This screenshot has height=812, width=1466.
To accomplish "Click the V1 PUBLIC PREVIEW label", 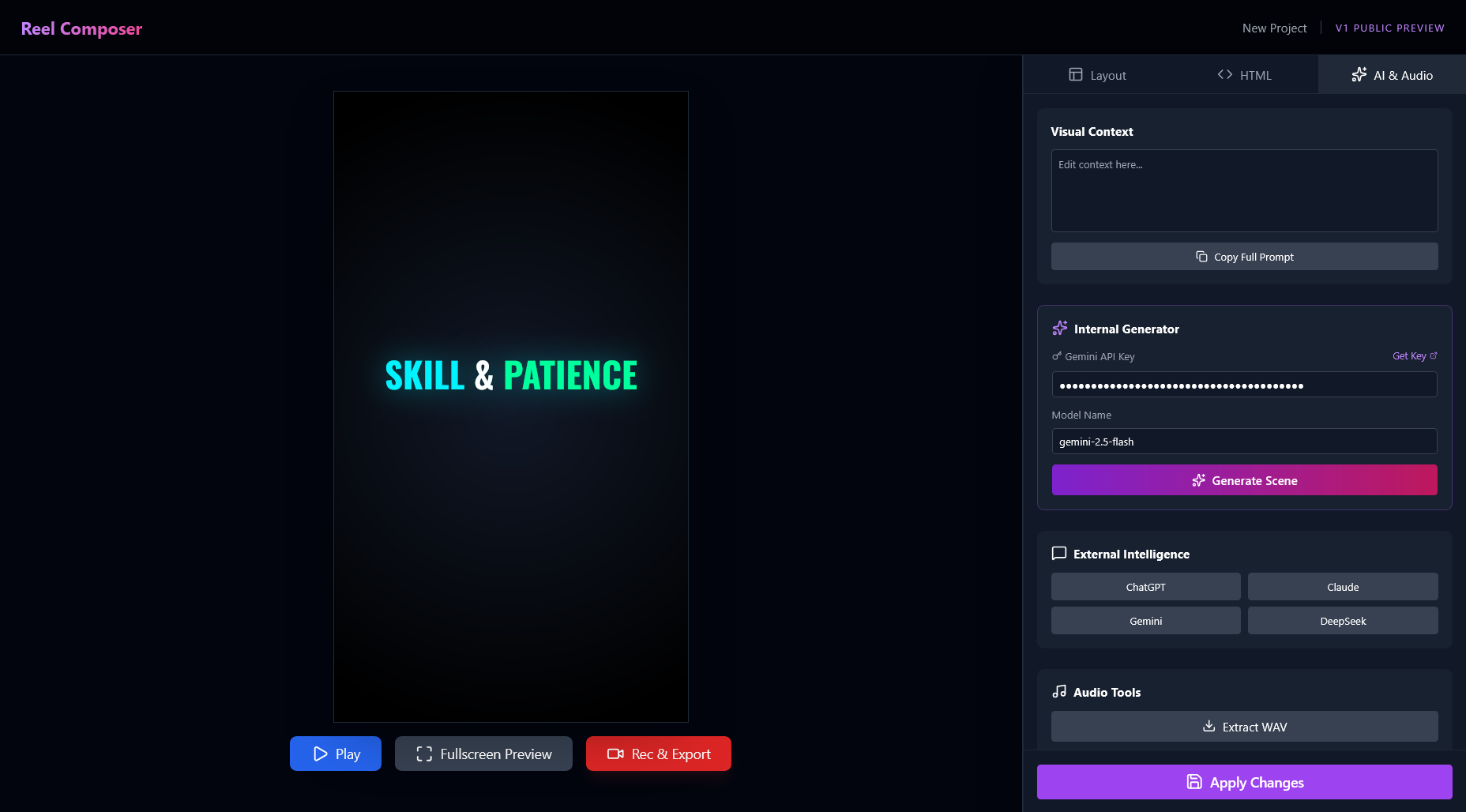I will click(x=1389, y=28).
